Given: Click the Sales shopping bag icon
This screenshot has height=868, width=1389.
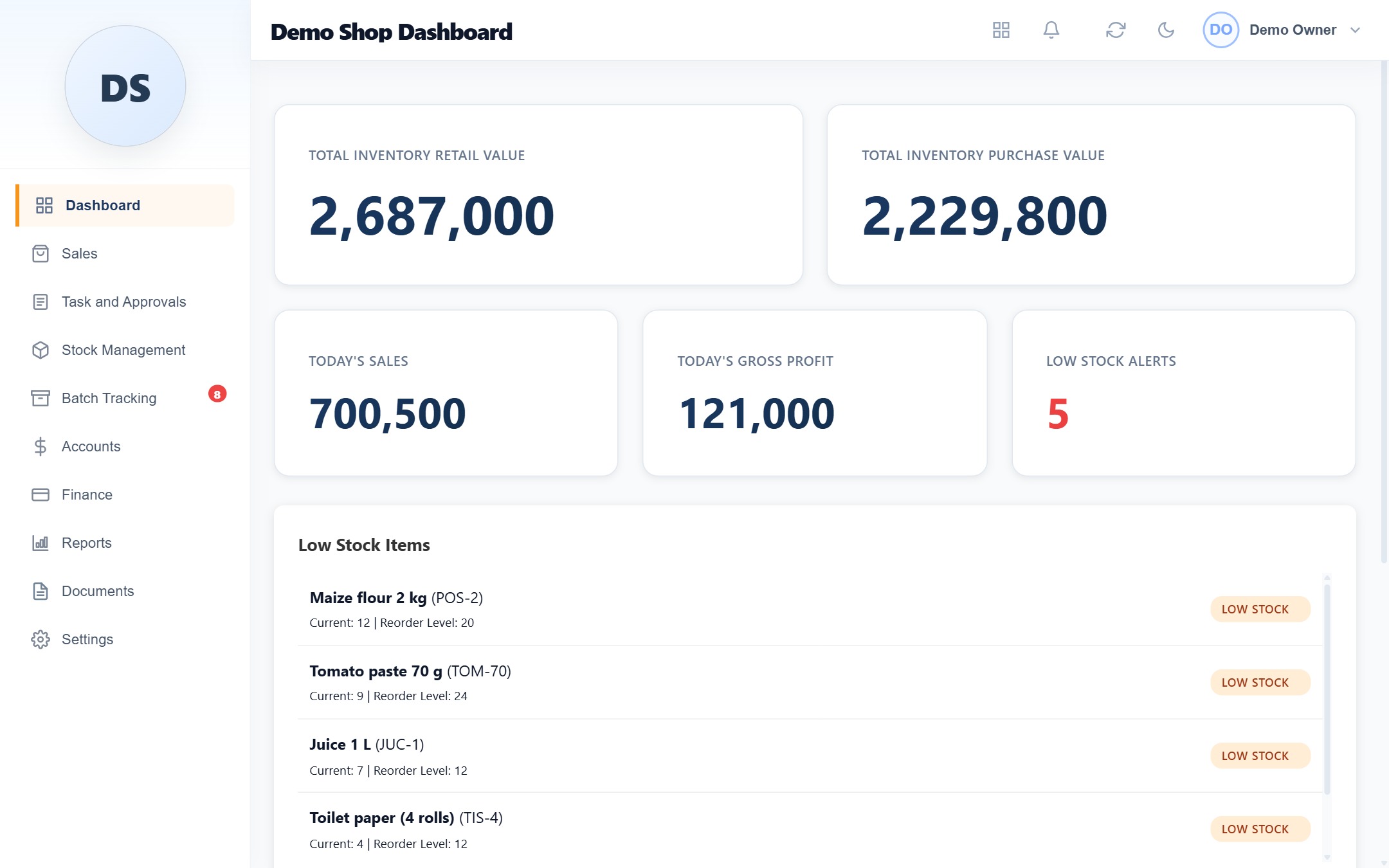Looking at the screenshot, I should pyautogui.click(x=41, y=253).
